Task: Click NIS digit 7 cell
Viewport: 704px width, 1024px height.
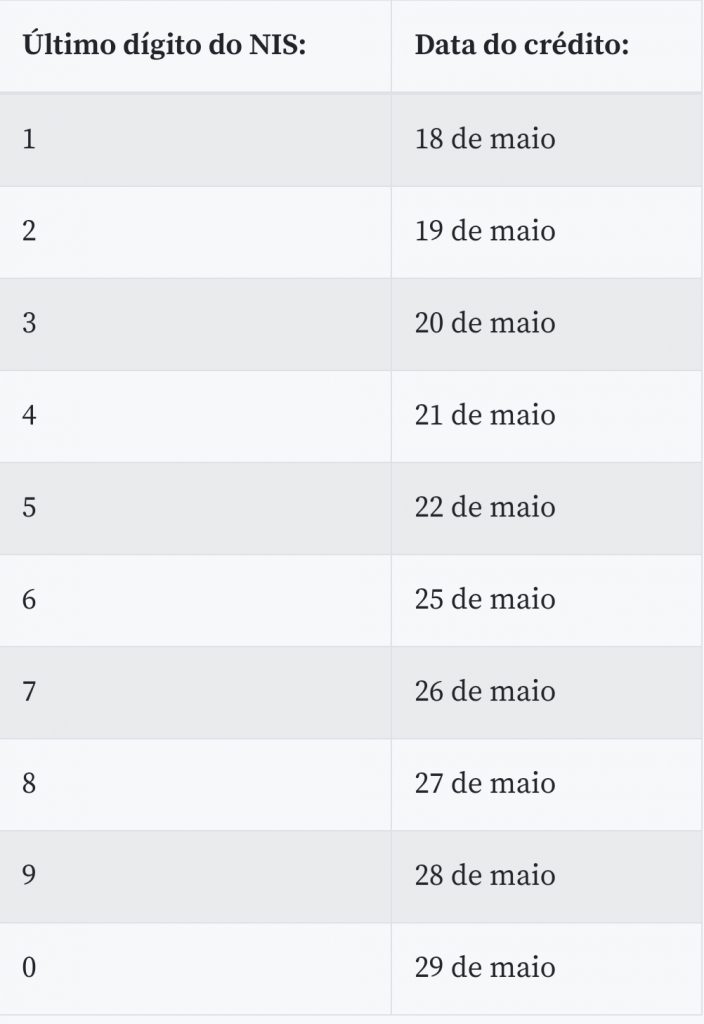Action: [195, 692]
